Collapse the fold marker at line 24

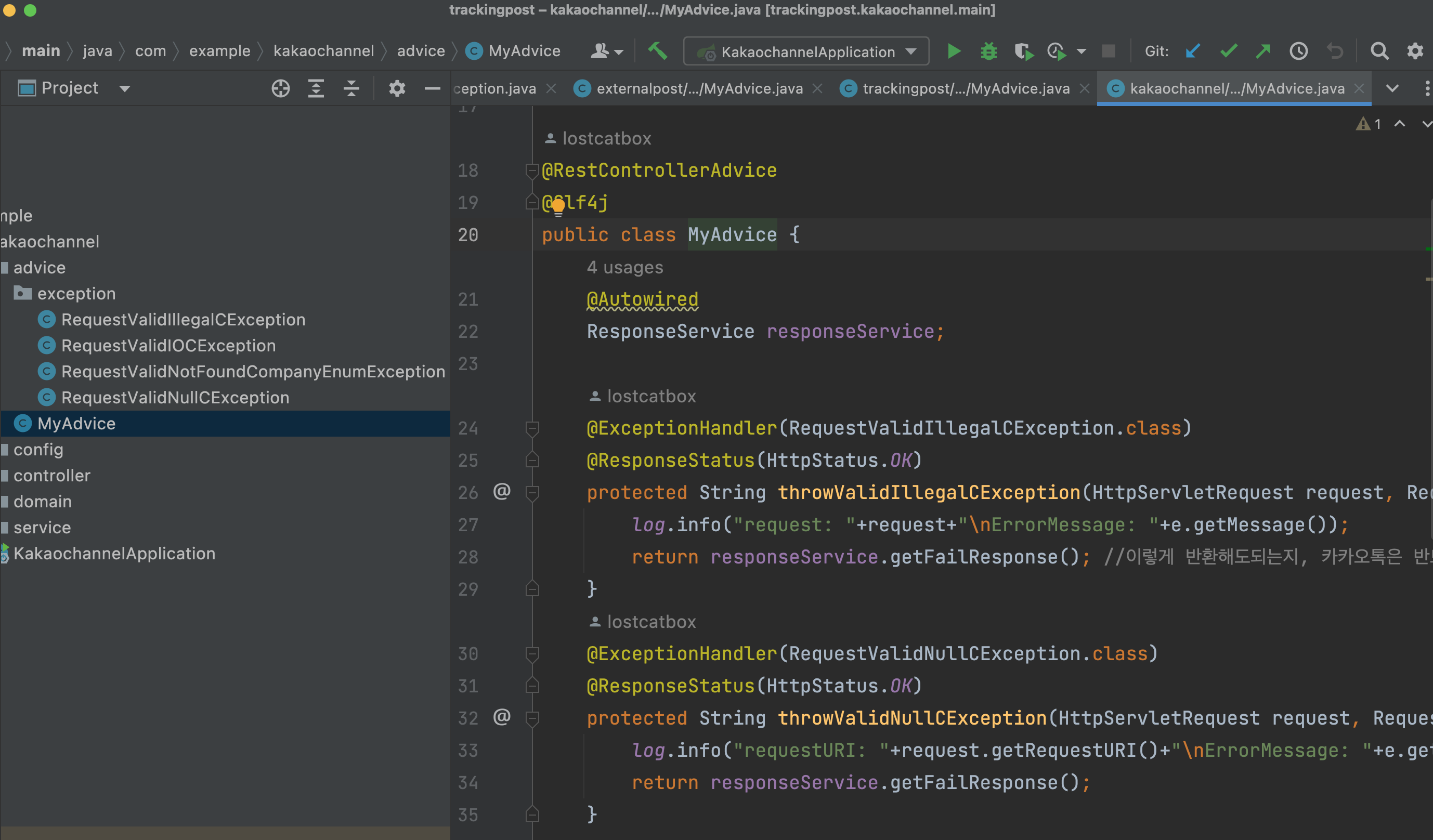(x=532, y=428)
